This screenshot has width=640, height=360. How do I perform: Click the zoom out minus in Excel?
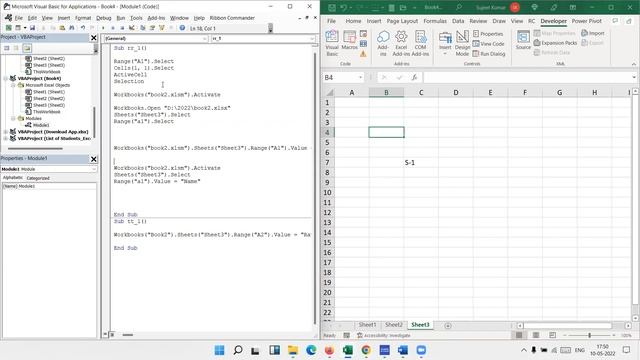[x=565, y=335]
